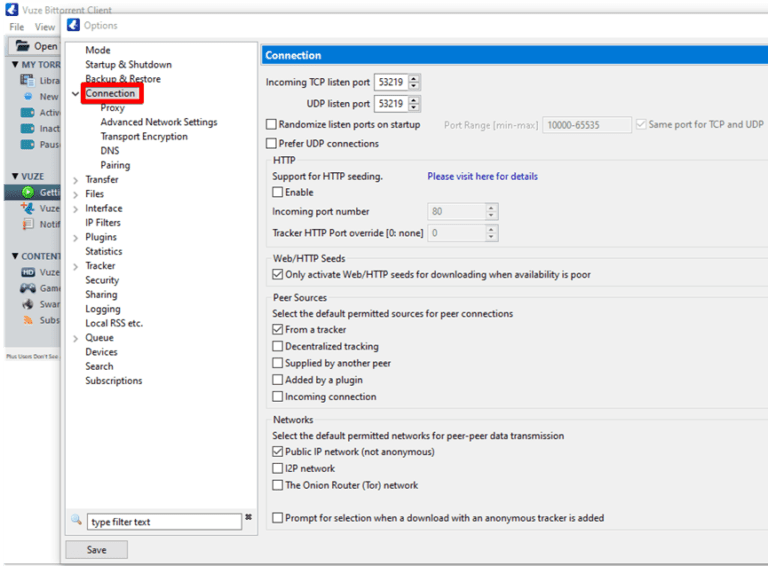Open the Security options page
Viewport: 768px width, 566px height.
click(x=102, y=280)
